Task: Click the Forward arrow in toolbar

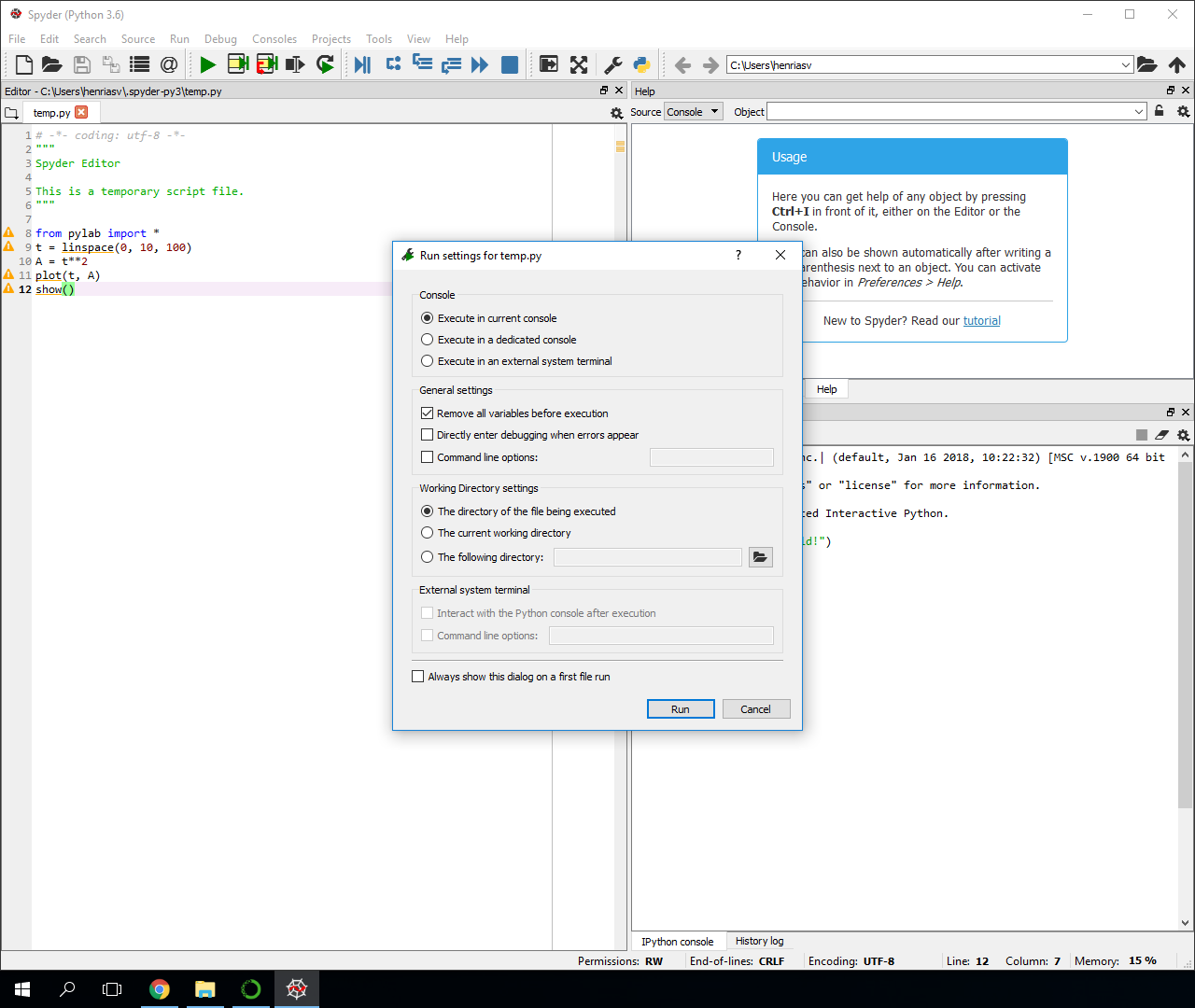Action: [711, 64]
